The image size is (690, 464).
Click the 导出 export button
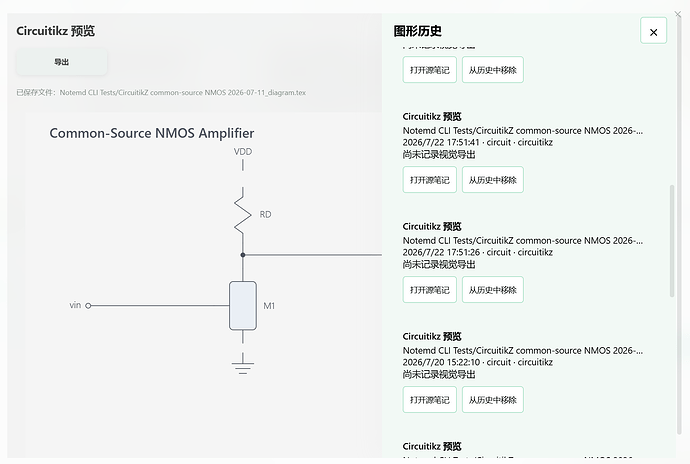point(62,62)
